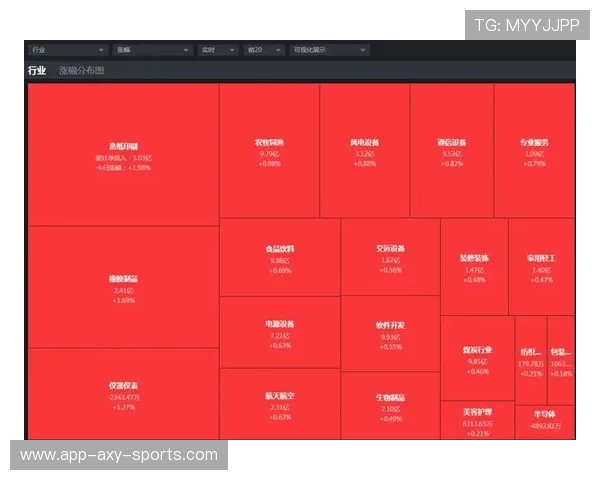Open the 行业 dropdown

68,49
